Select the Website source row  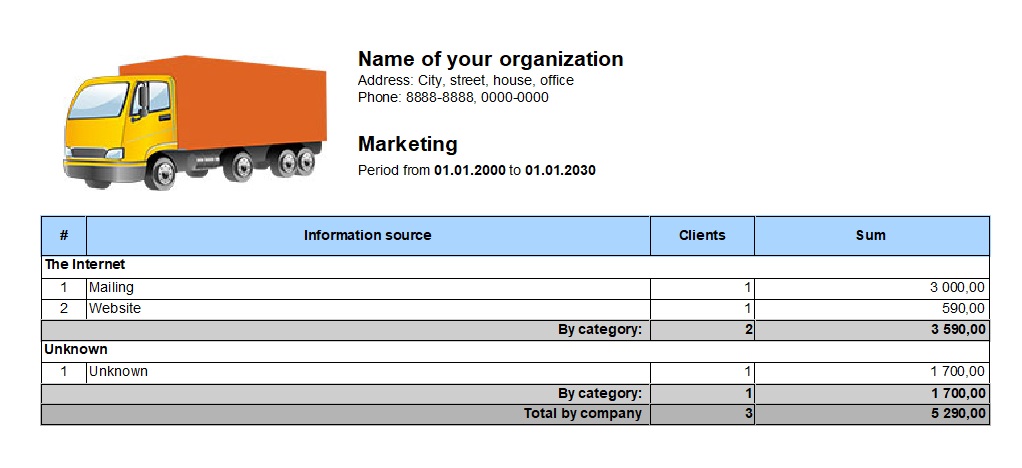(x=515, y=308)
